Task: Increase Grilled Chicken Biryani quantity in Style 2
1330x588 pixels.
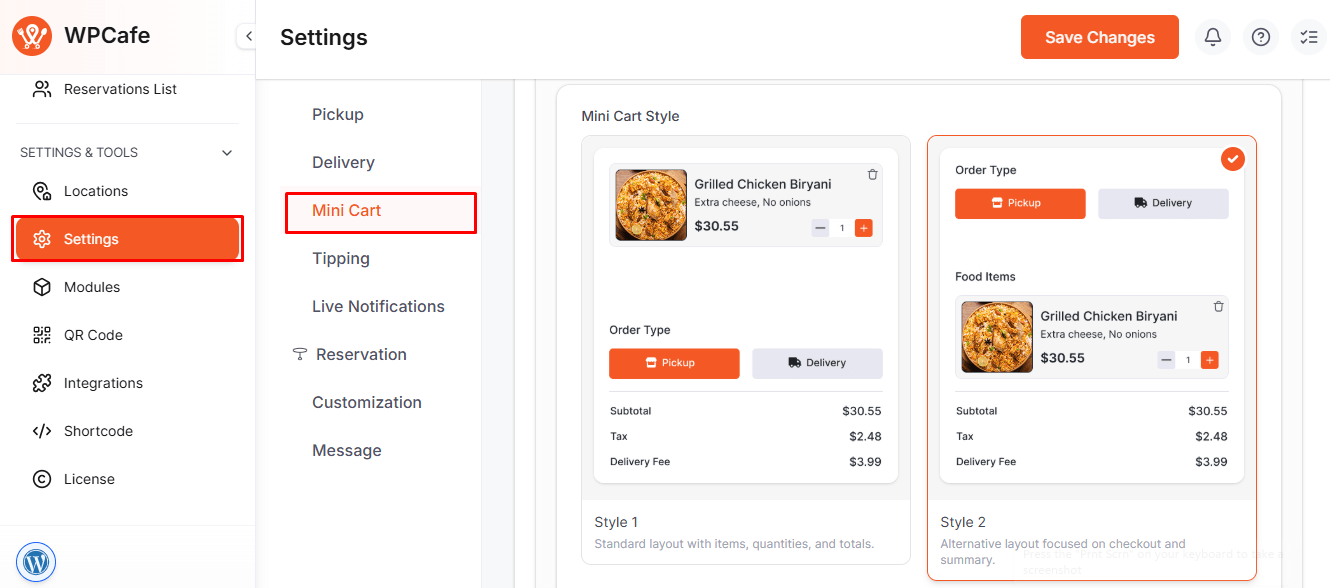Action: coord(1210,358)
